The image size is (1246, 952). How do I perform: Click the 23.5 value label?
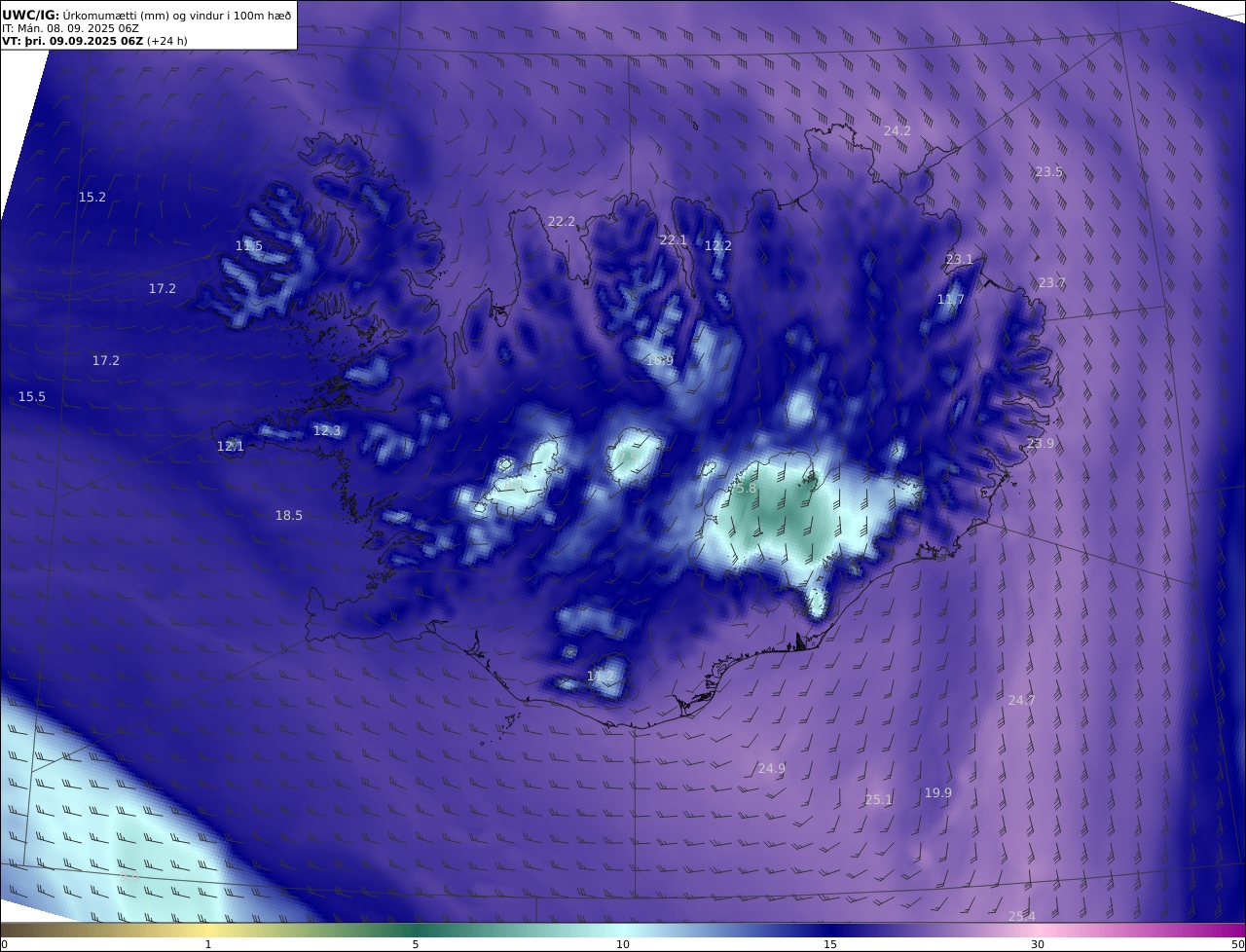point(1049,171)
